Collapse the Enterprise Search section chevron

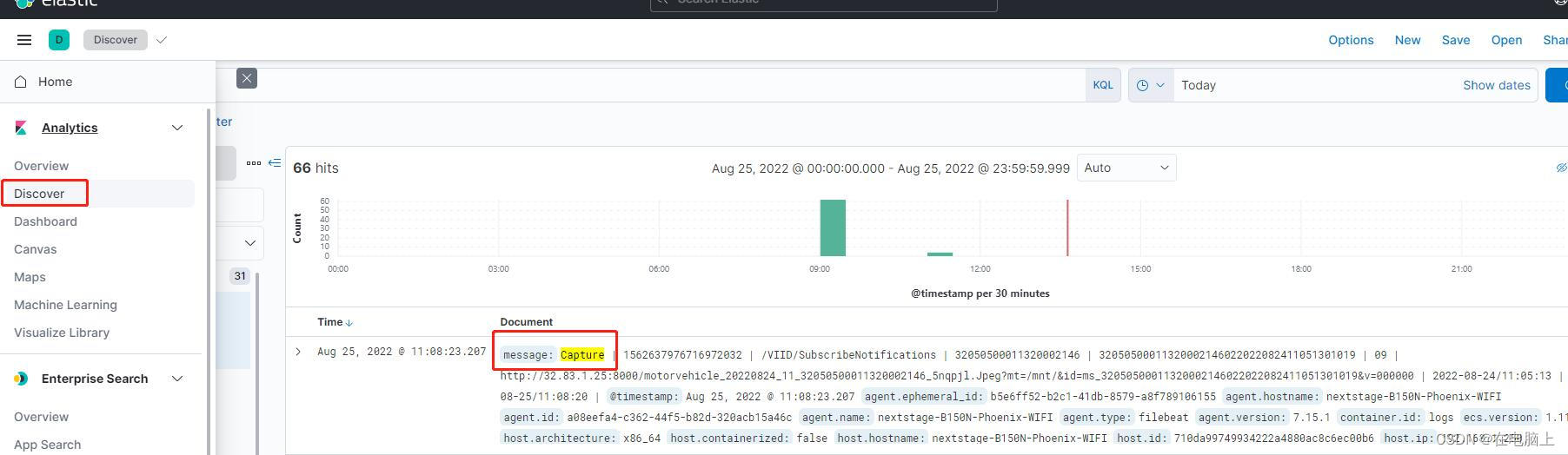(177, 379)
